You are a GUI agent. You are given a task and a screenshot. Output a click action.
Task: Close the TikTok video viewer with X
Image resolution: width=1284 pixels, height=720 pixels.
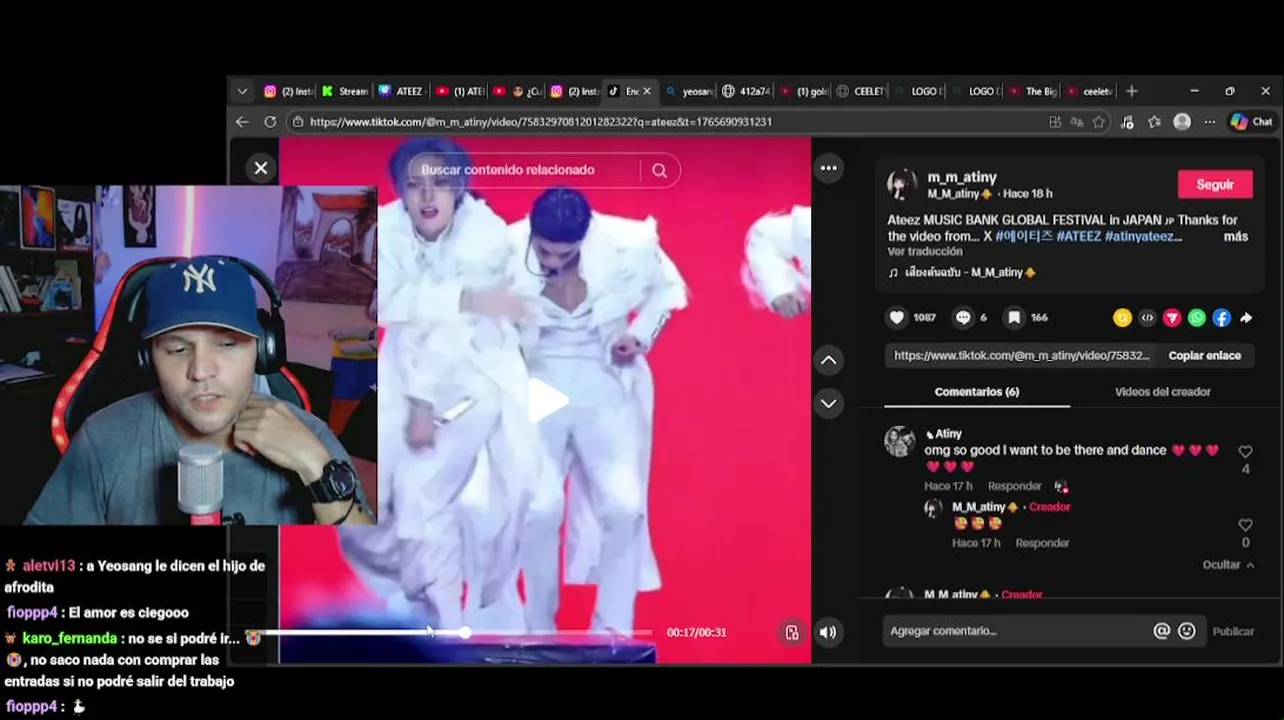click(x=261, y=168)
